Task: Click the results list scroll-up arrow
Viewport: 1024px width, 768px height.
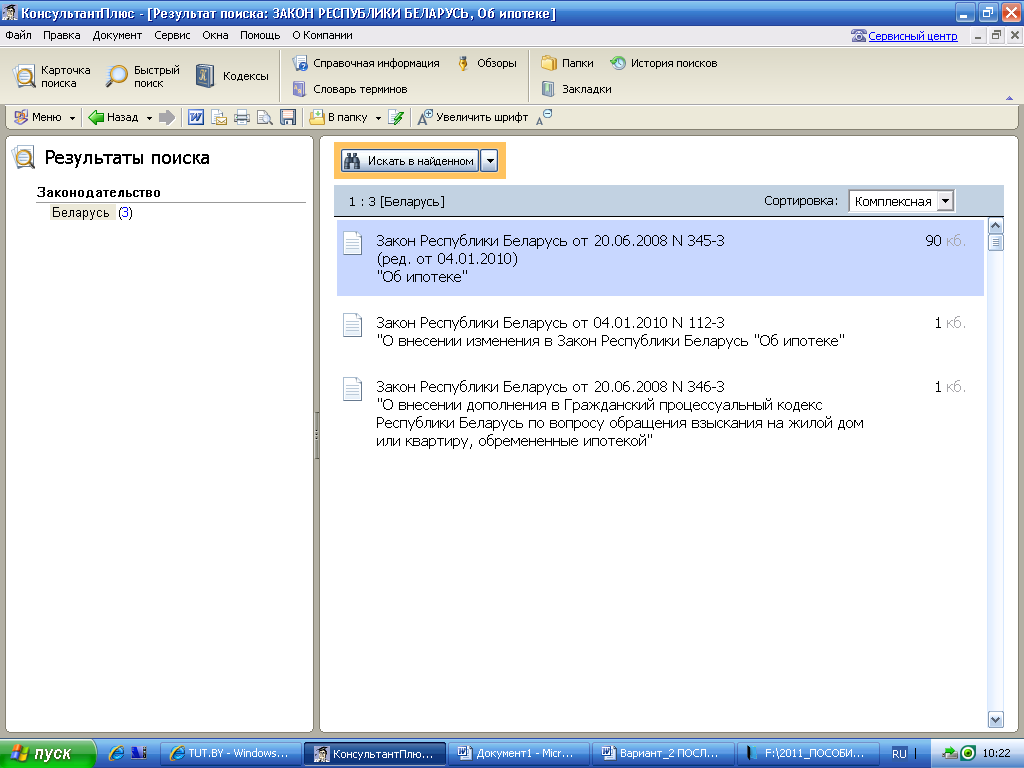Action: pyautogui.click(x=995, y=226)
